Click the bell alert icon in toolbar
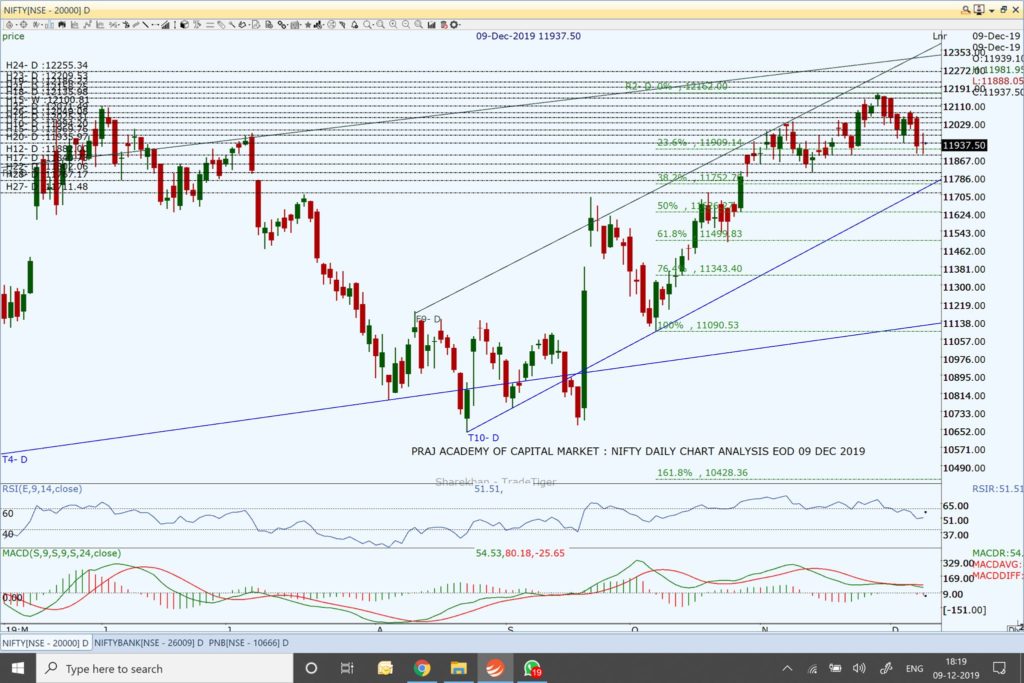The height and width of the screenshot is (683, 1024). pyautogui.click(x=355, y=25)
